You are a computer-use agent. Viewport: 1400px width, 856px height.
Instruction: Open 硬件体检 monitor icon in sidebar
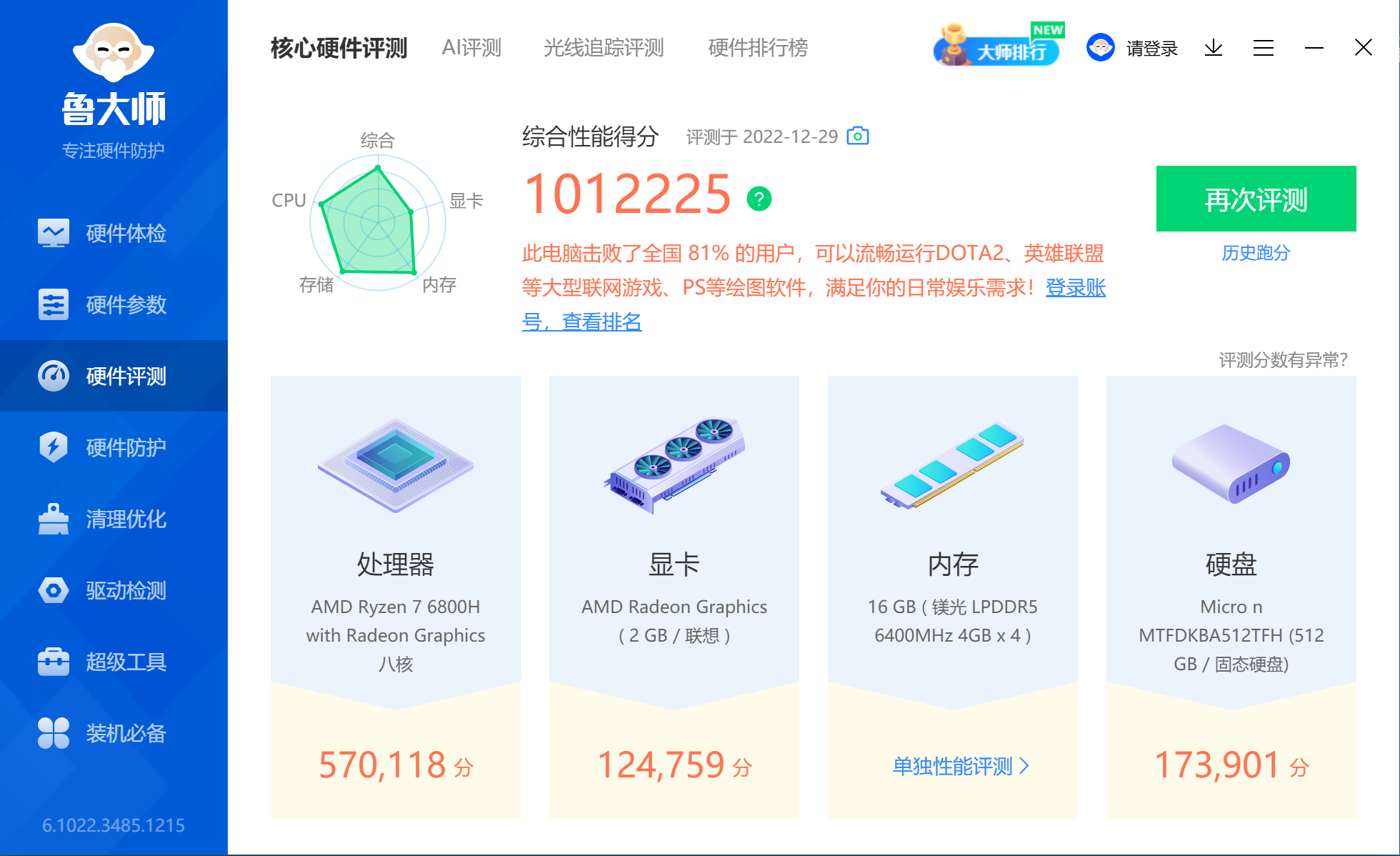54,233
